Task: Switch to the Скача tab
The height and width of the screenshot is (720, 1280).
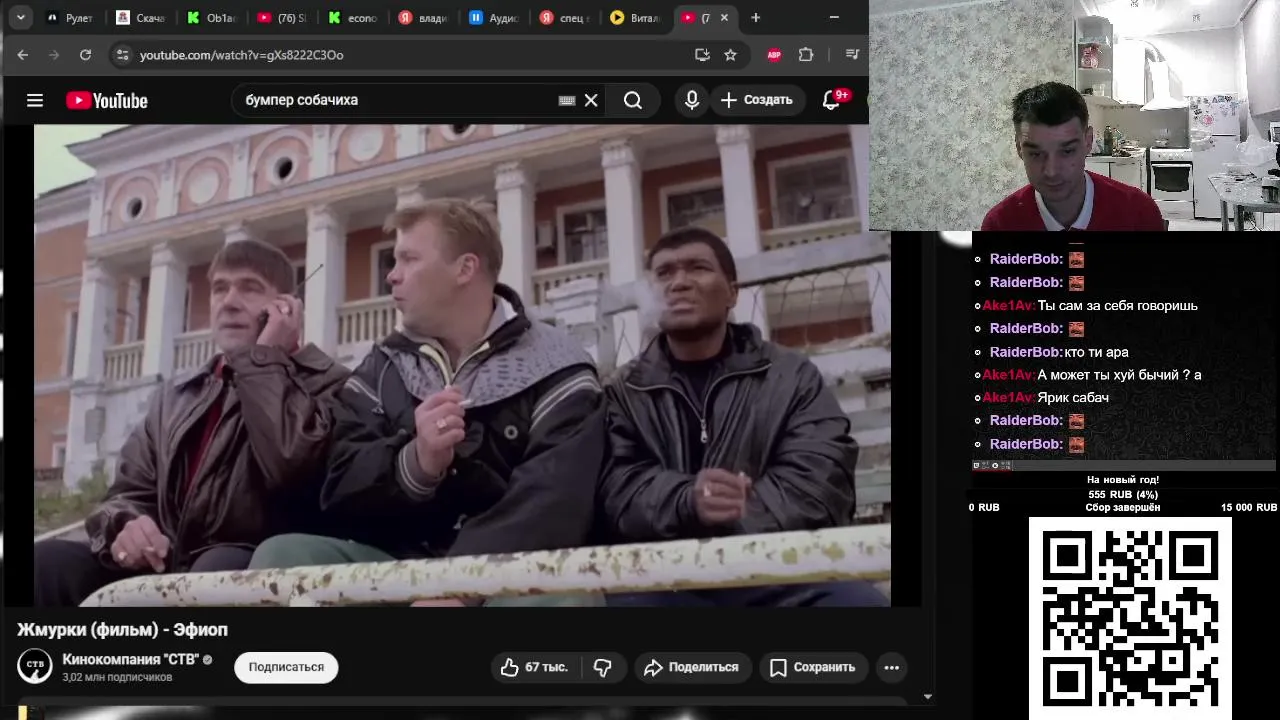Action: (141, 18)
